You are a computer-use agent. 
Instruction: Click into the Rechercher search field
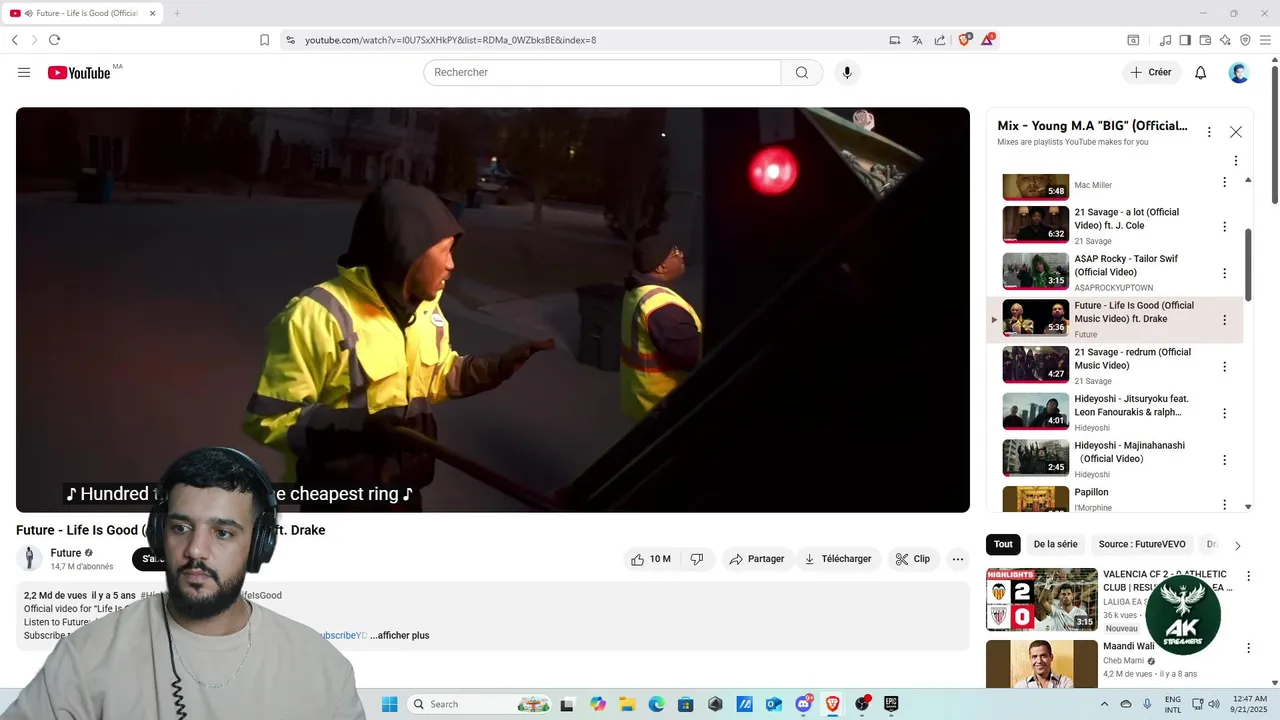tap(602, 73)
